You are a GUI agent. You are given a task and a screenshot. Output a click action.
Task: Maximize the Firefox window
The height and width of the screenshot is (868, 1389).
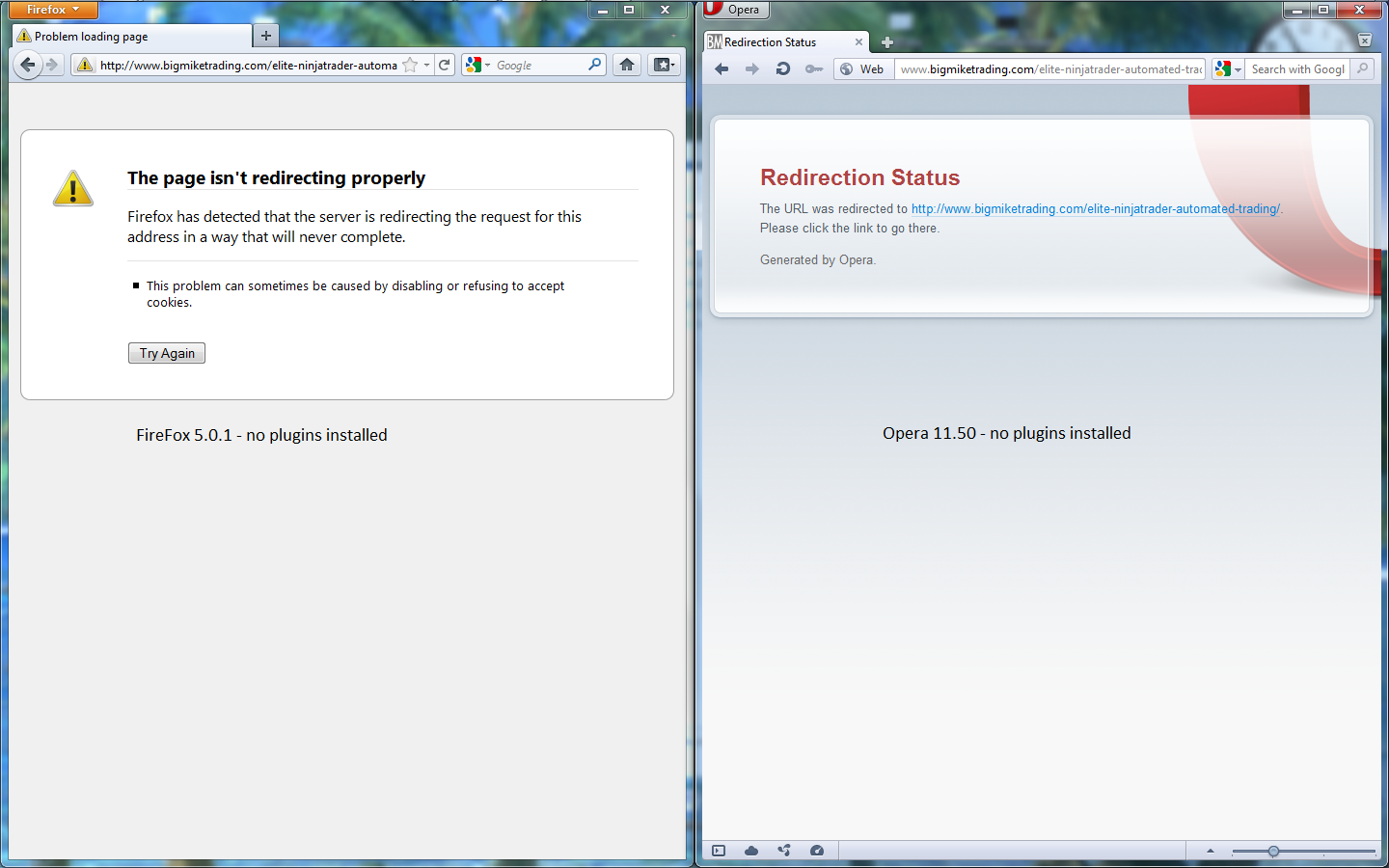(x=629, y=10)
